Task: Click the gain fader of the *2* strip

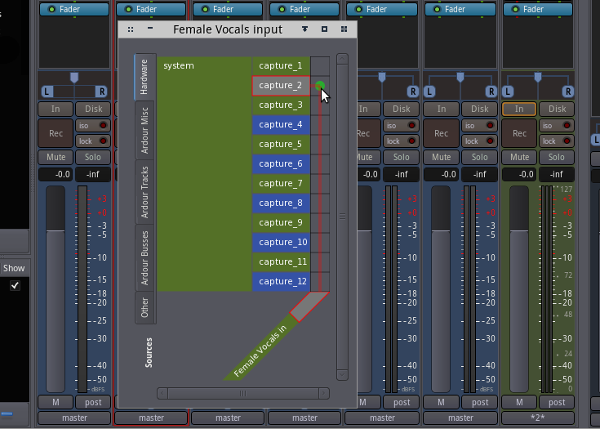Action: click(519, 289)
